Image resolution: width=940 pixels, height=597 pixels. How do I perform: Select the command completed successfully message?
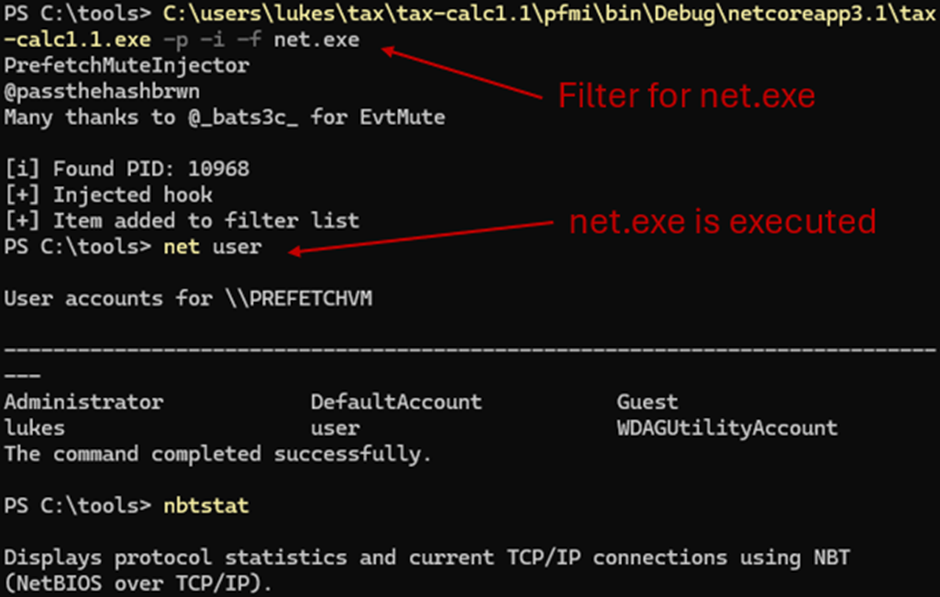click(x=176, y=453)
